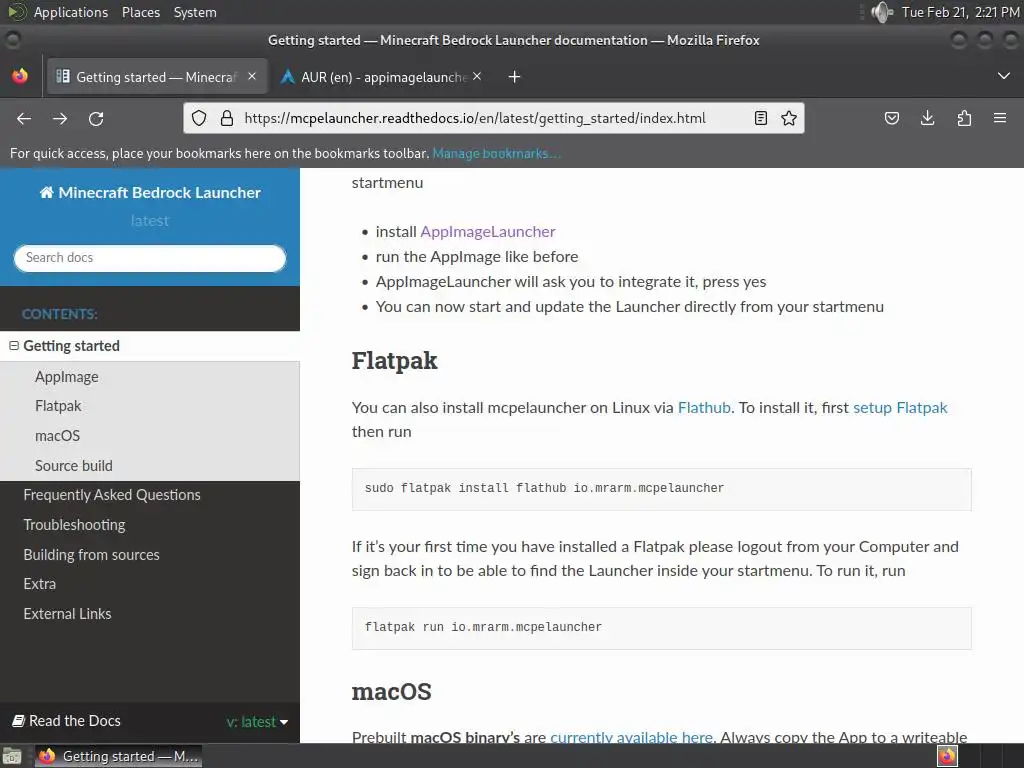Click the sudo flatpak install code block
Screen dimensions: 1024x768
(662, 489)
